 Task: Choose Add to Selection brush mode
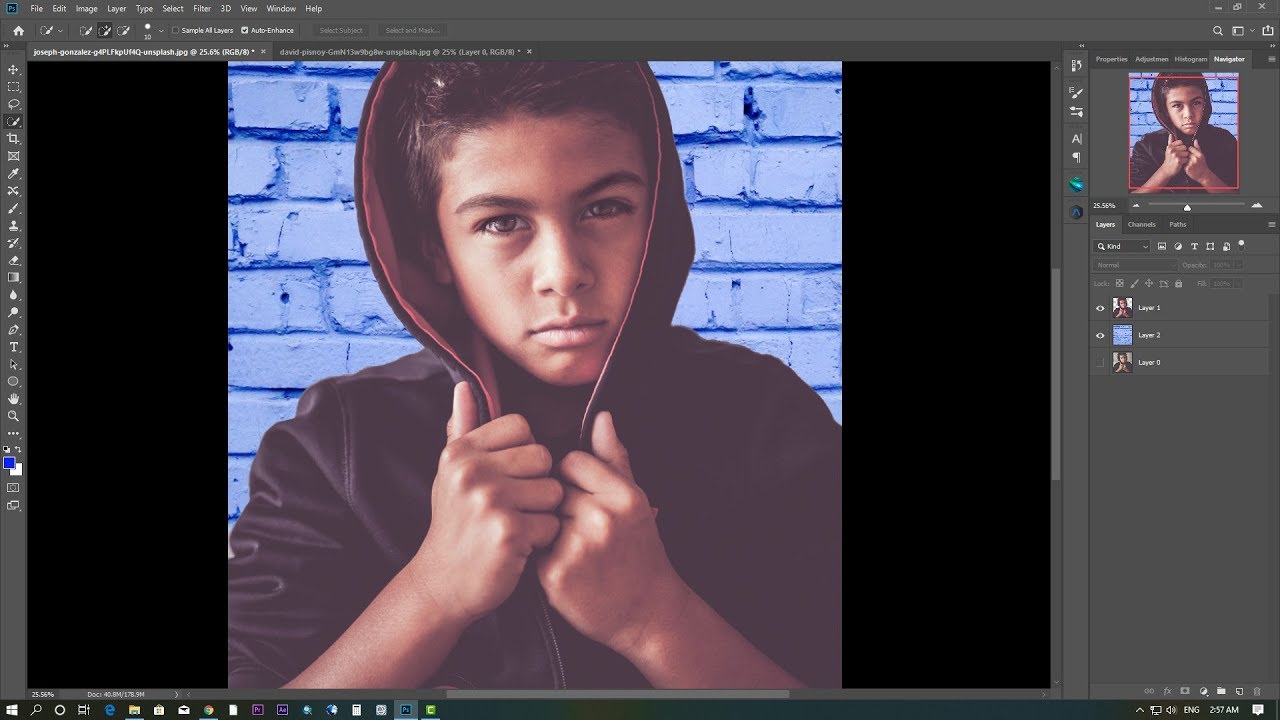[x=104, y=31]
